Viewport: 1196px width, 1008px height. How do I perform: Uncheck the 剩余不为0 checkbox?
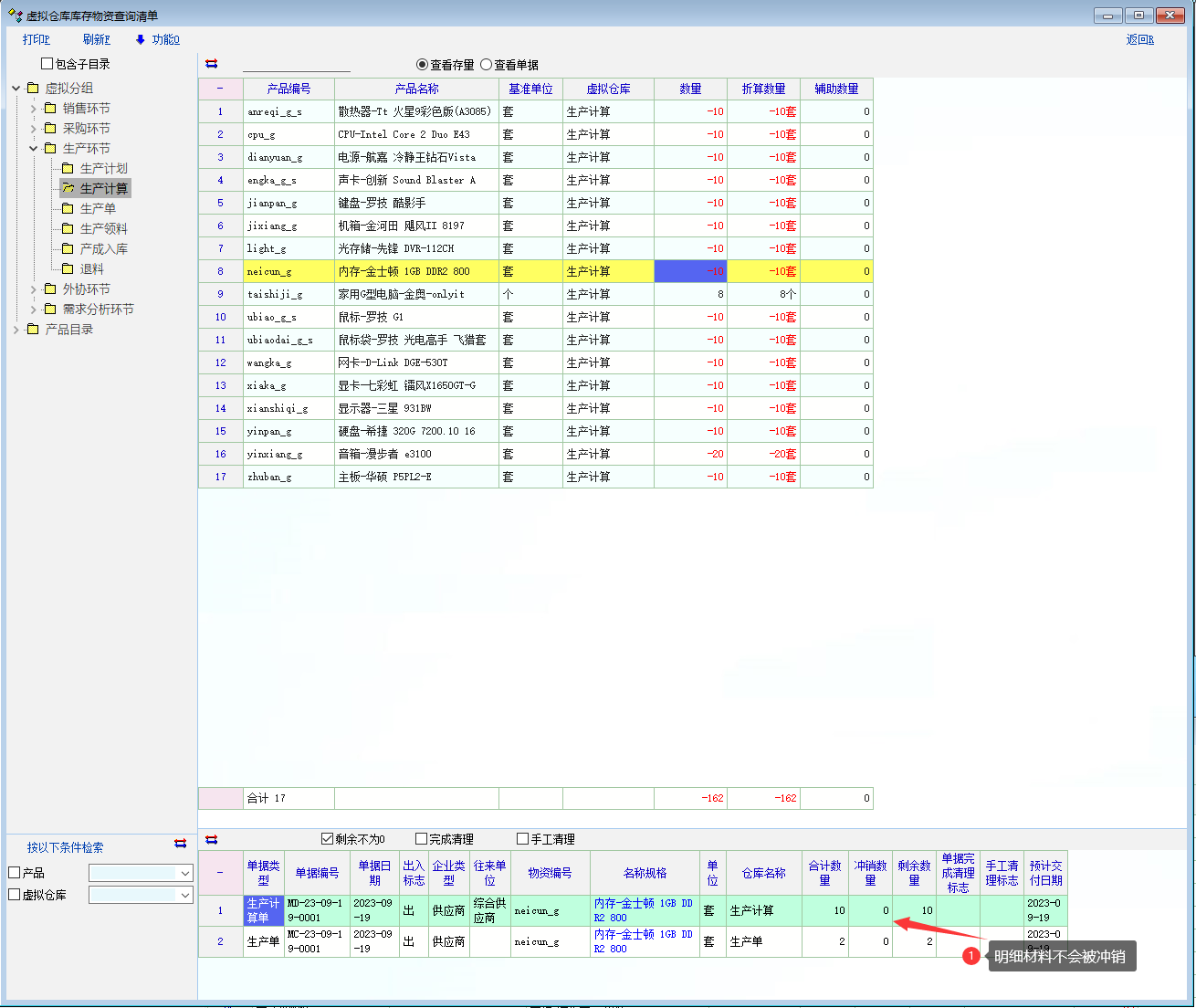328,839
